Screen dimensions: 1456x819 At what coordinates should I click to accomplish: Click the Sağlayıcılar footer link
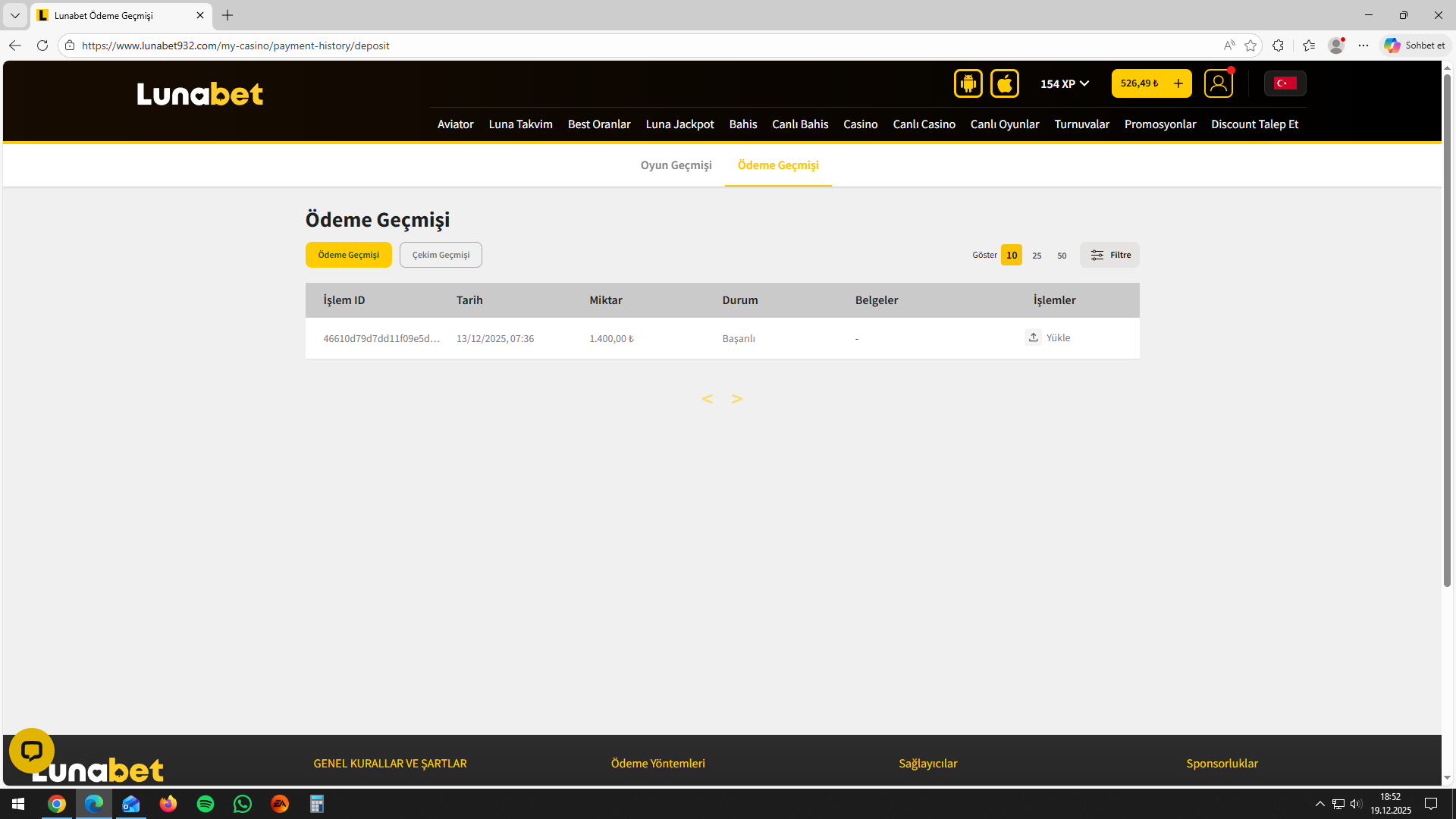point(928,764)
